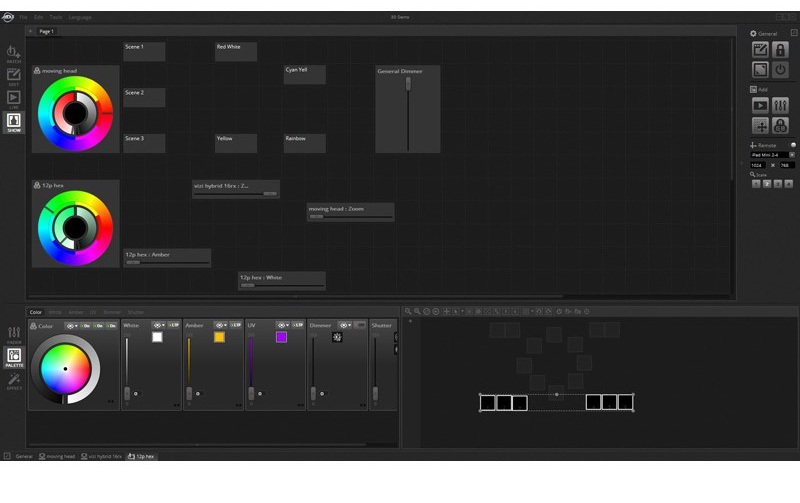Toggle the White channel LTP switch
Viewport: 800px width, 503px height.
174,325
